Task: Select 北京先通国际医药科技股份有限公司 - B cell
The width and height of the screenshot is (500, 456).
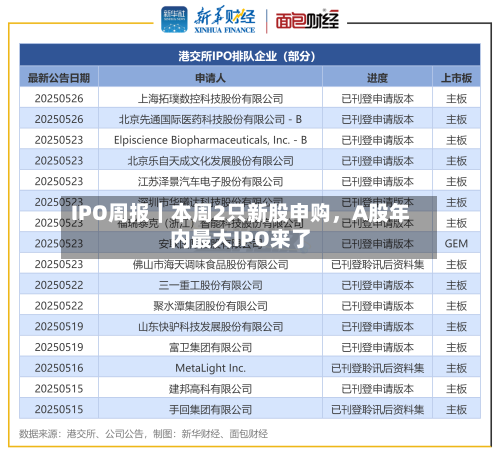Action: (x=210, y=119)
